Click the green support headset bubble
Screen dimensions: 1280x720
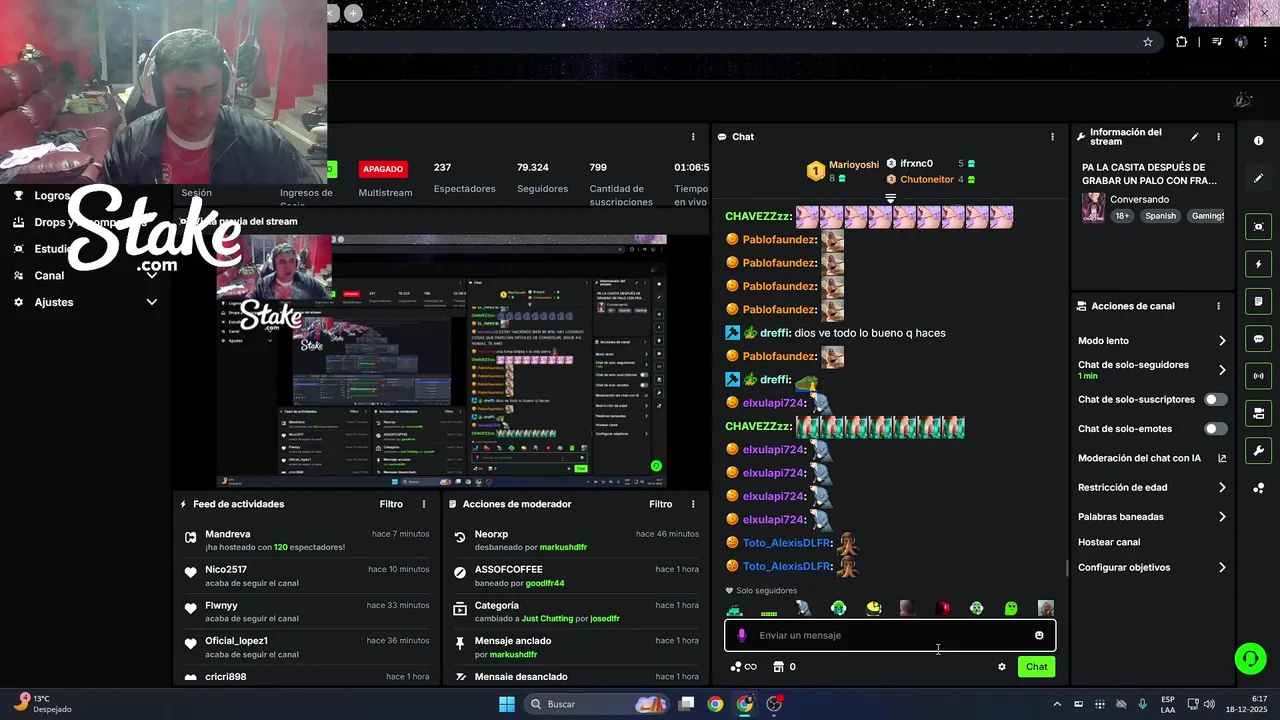click(1249, 658)
